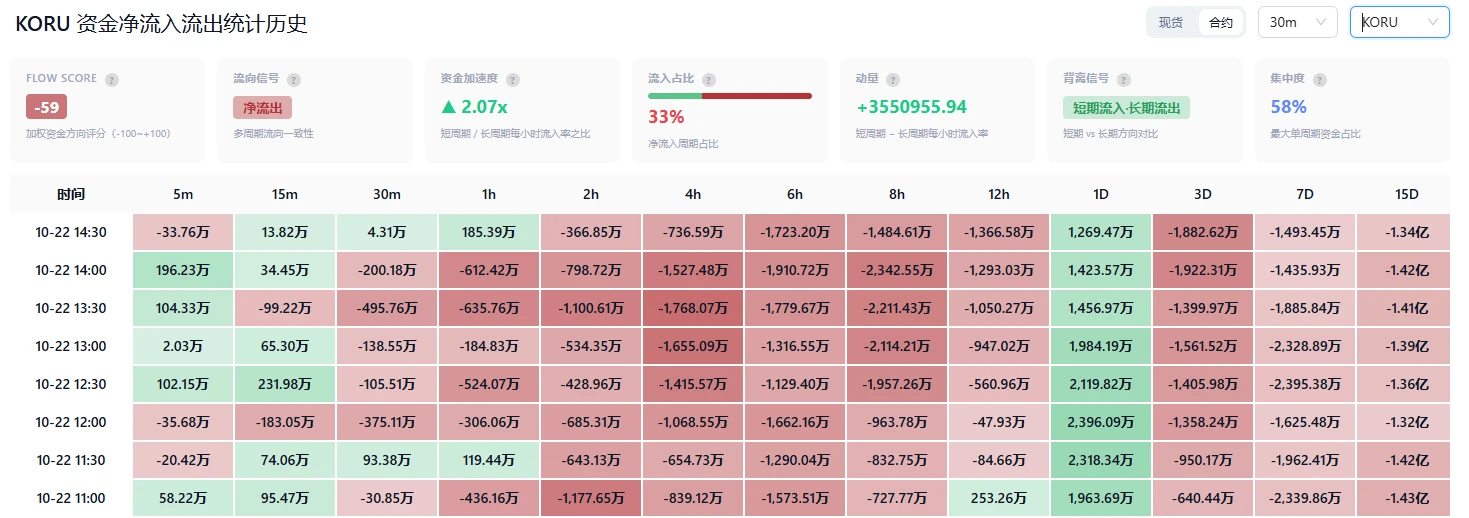Click cell showing -1,723.20万
The width and height of the screenshot is (1469, 518).
point(795,232)
